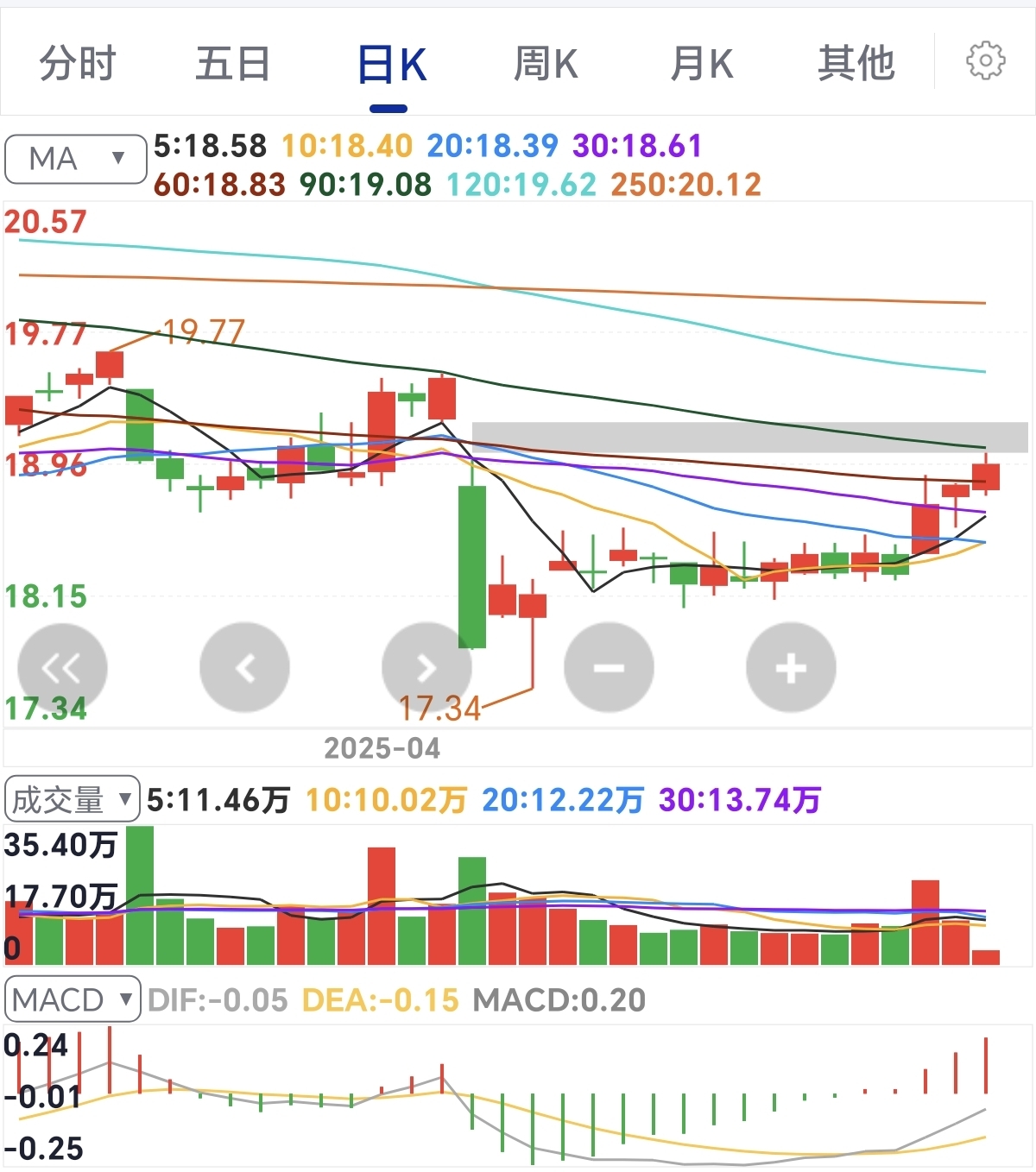Click the DIF:-0.05 value

click(218, 1000)
